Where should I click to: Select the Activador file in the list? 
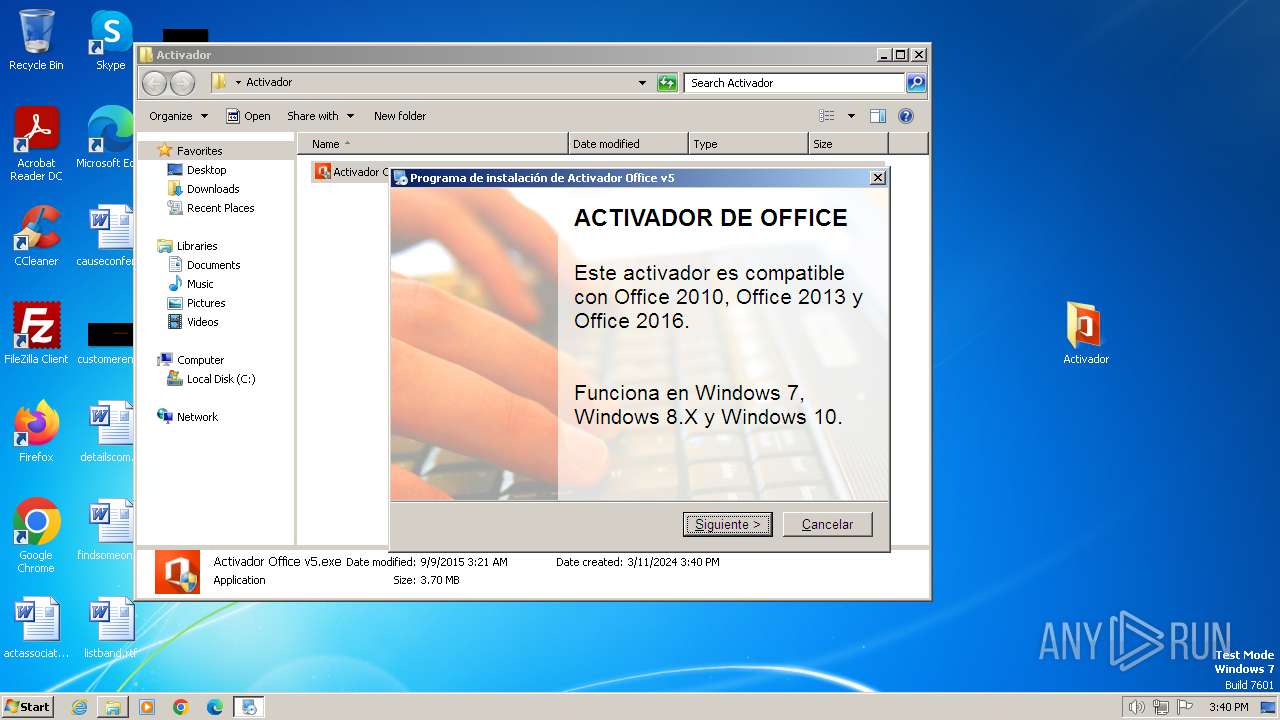352,172
